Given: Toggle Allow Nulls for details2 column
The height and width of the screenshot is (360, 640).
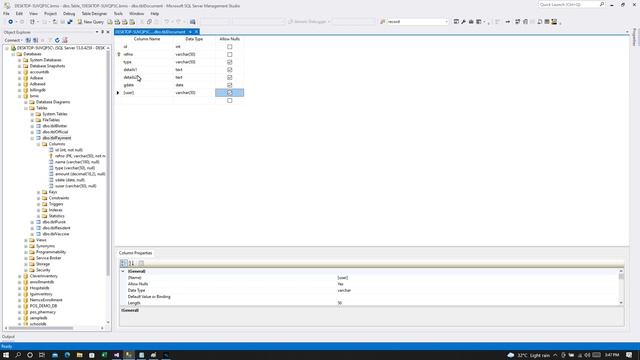Looking at the screenshot, I should [x=229, y=78].
